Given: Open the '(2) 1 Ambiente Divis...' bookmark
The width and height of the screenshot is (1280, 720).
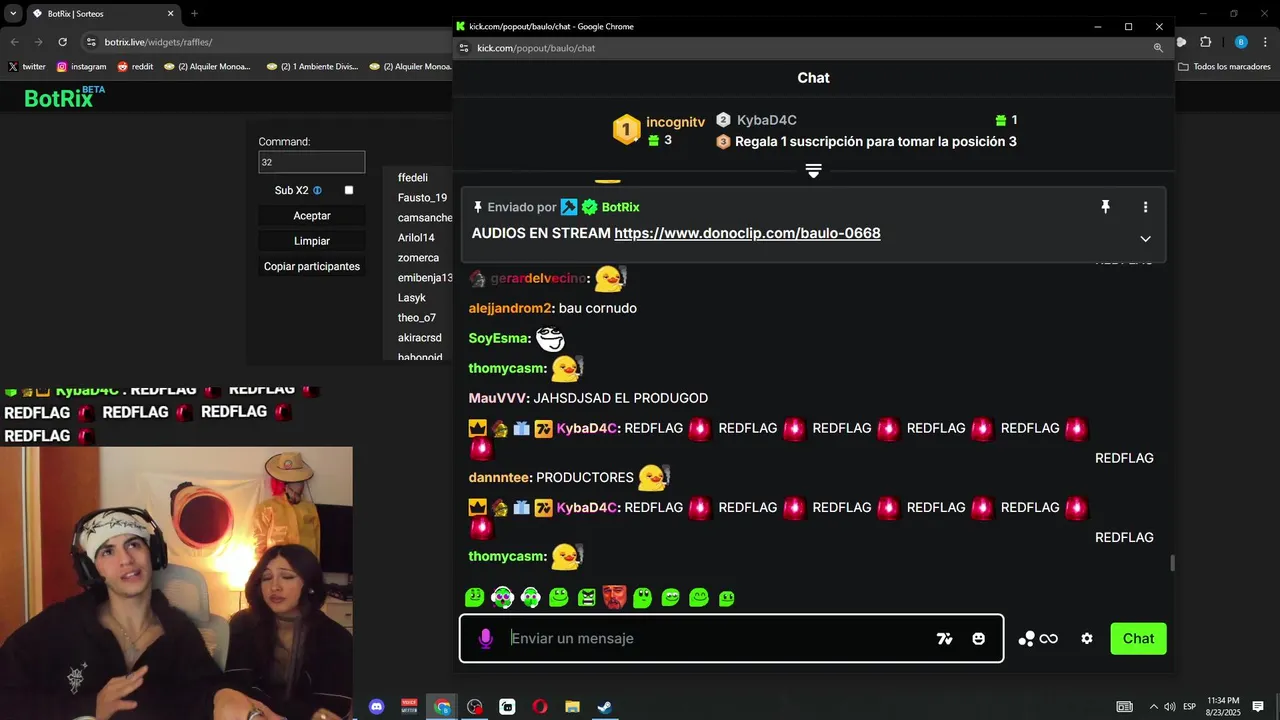Looking at the screenshot, I should tap(311, 67).
